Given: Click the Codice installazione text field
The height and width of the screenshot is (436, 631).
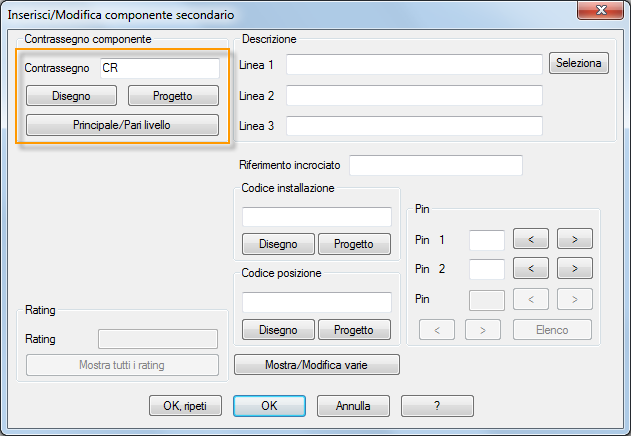Looking at the screenshot, I should (317, 217).
